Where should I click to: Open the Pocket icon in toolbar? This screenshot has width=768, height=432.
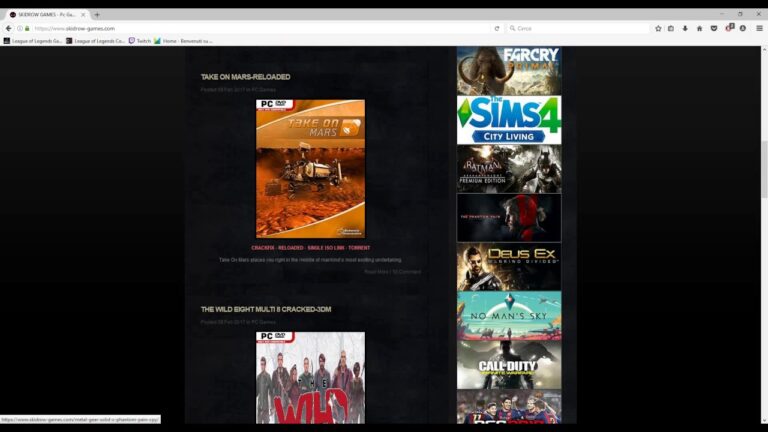pyautogui.click(x=714, y=28)
